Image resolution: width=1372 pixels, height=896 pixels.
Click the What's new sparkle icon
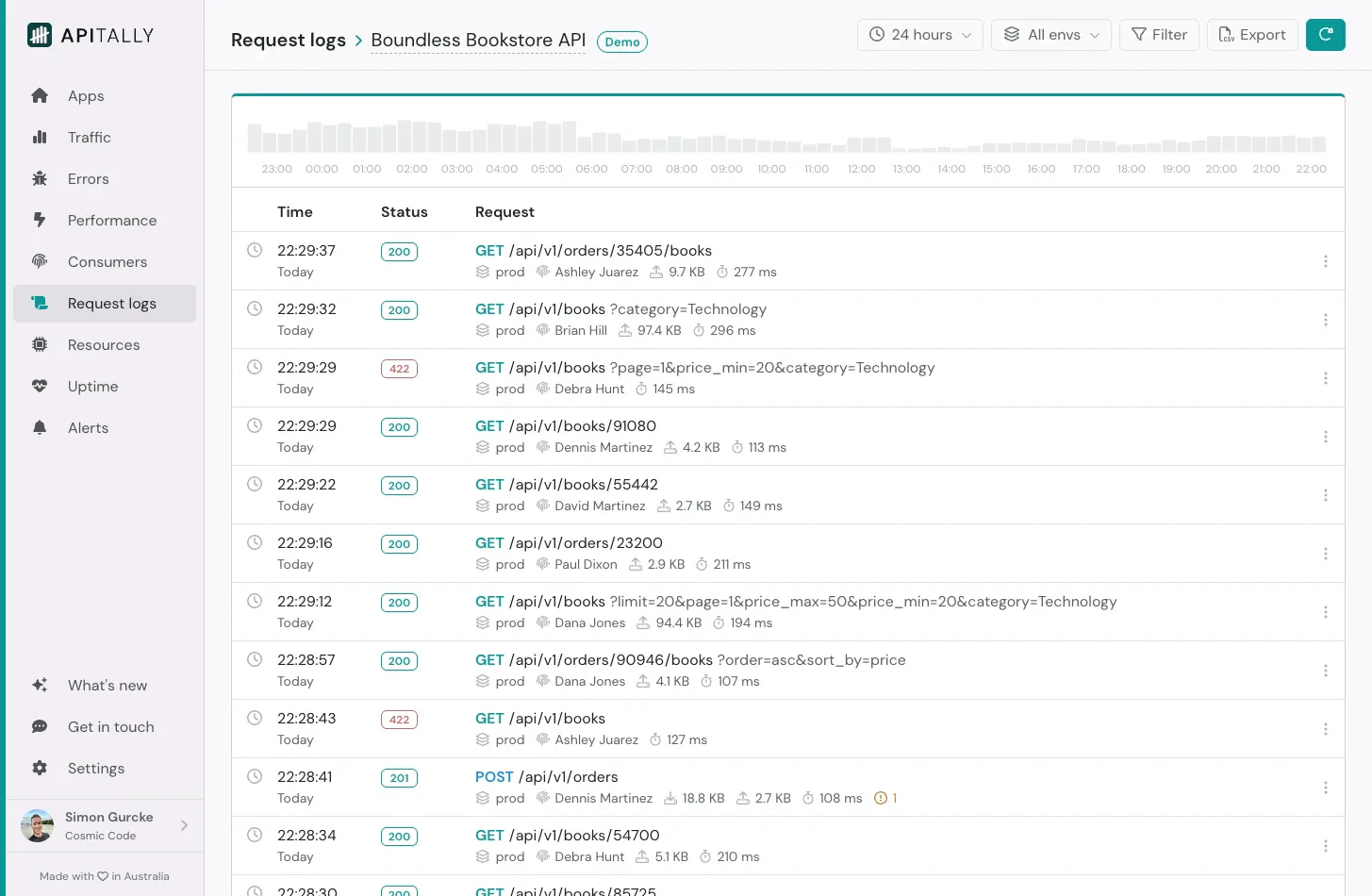coord(40,685)
